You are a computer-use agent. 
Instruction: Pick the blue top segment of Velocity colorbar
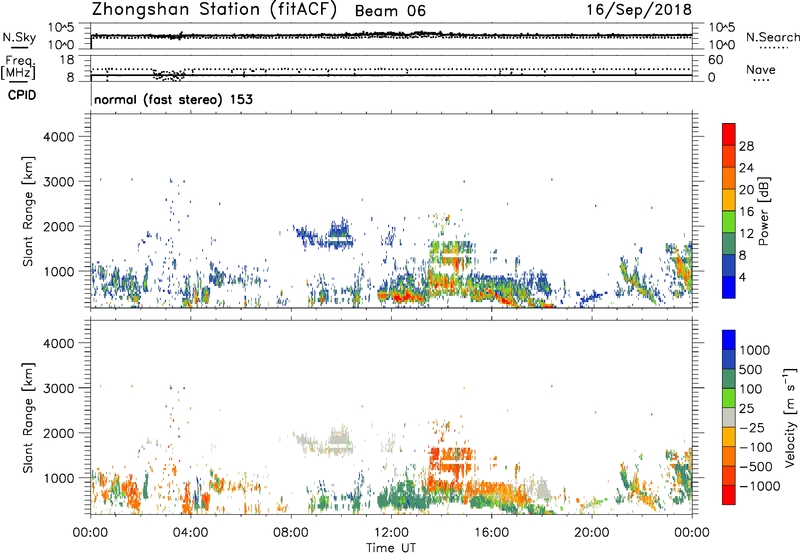(729, 340)
